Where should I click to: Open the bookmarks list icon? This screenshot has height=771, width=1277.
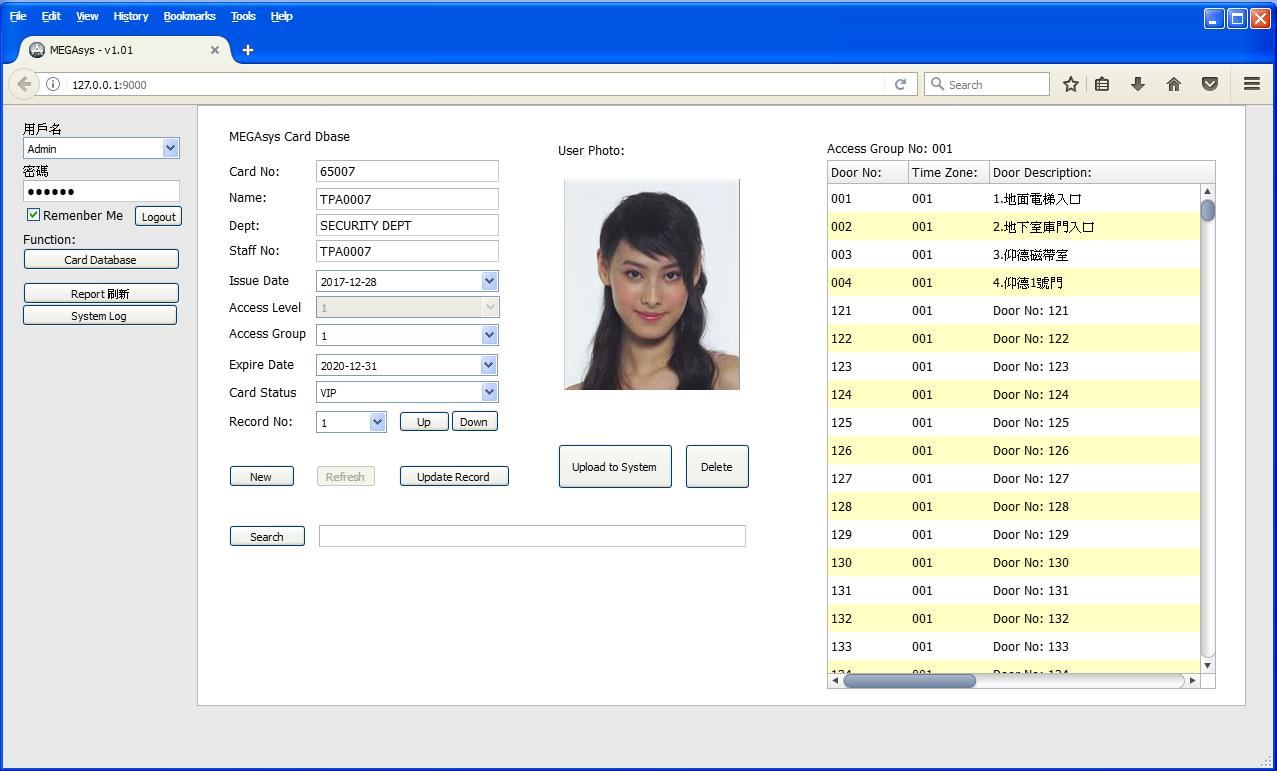click(x=1102, y=85)
